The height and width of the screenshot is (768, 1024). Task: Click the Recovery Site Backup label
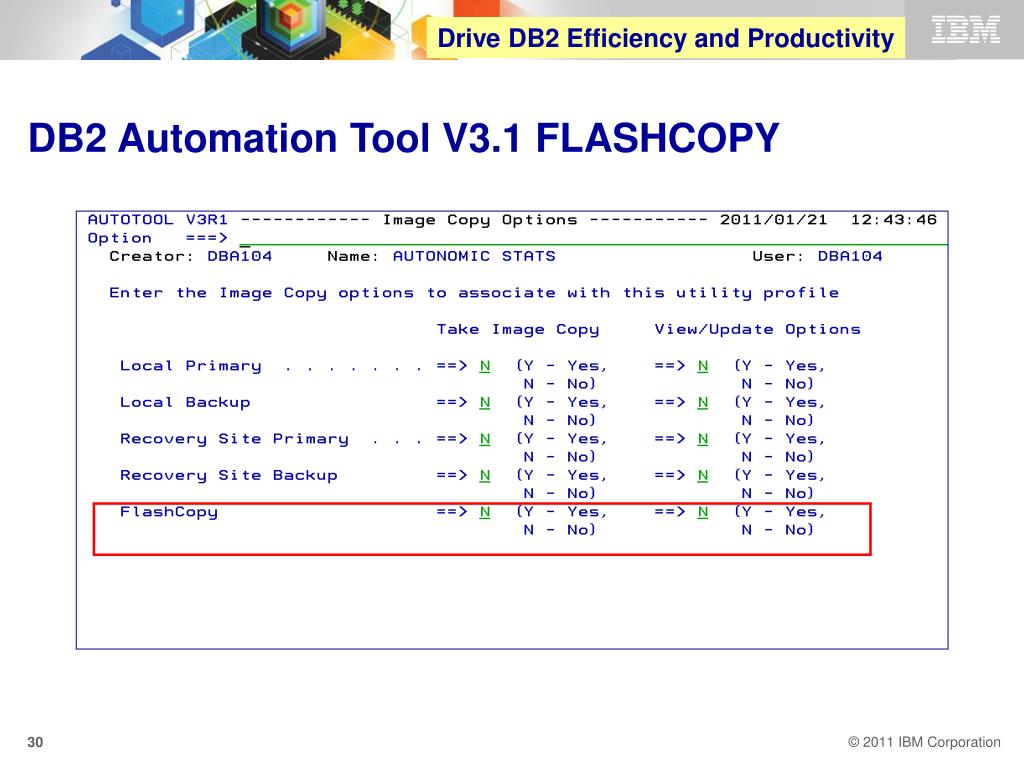pyautogui.click(x=229, y=475)
